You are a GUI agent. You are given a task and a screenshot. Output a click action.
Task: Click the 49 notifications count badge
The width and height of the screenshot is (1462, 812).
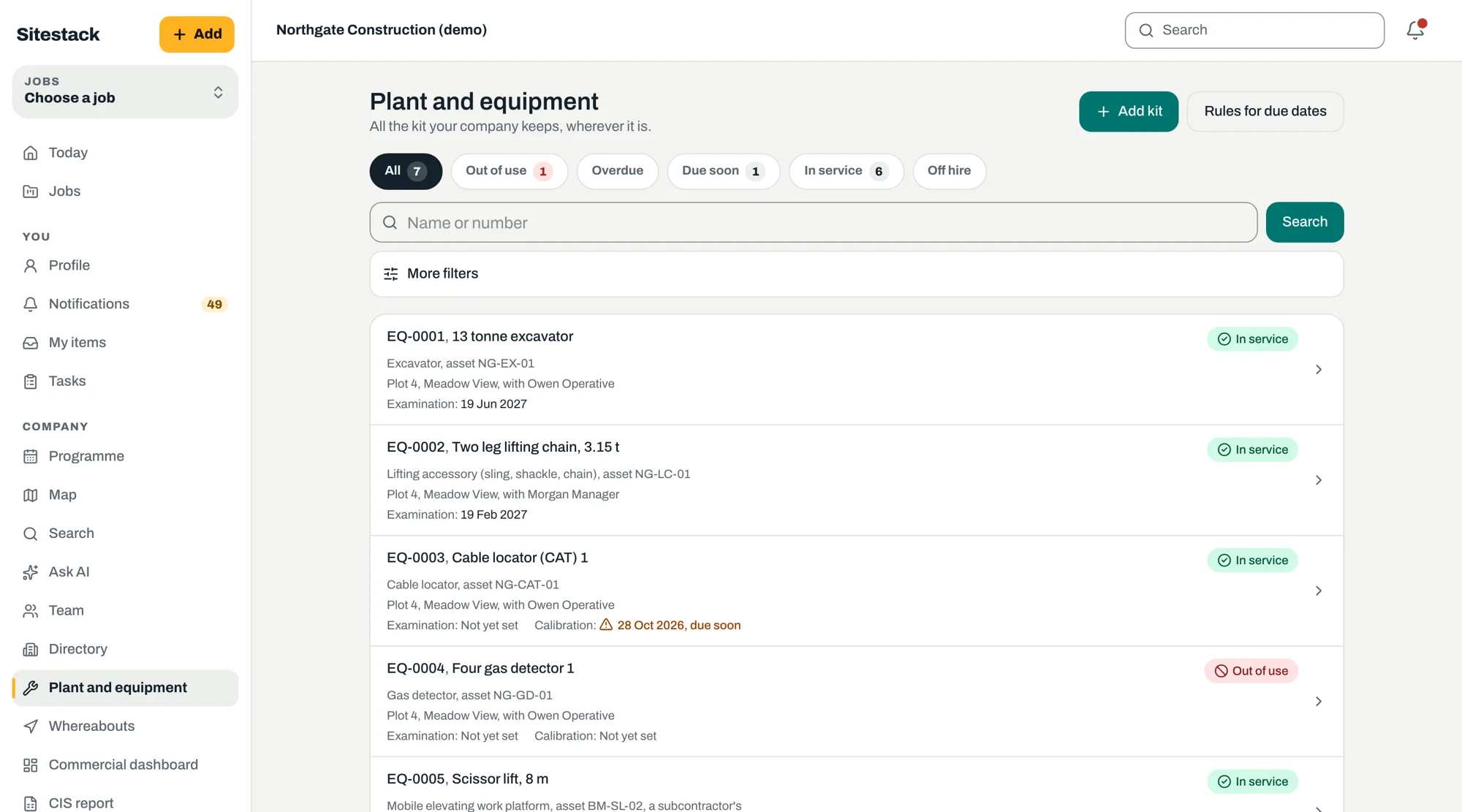(214, 305)
